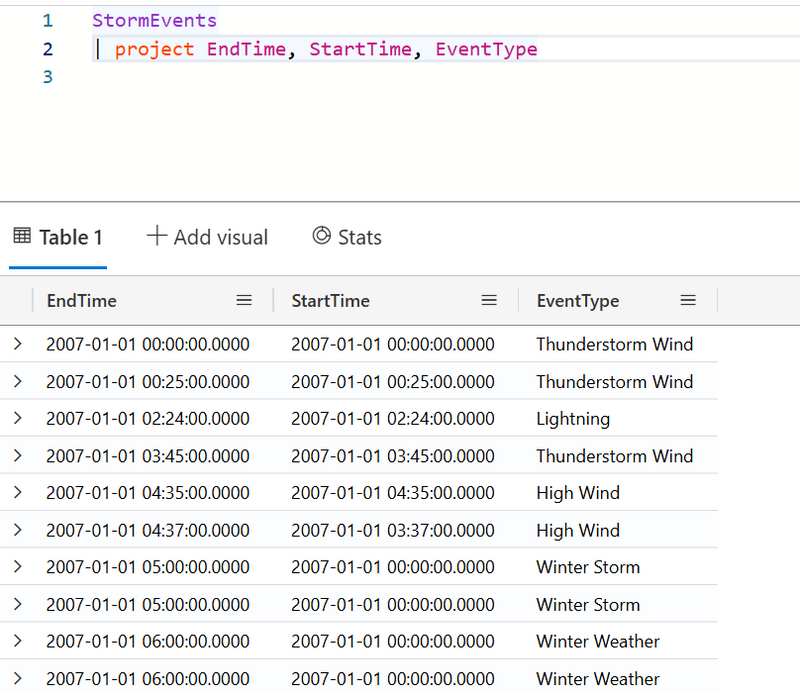
Task: Select EndTime cell 2007-01-01 02:24:00.0000
Action: (148, 418)
